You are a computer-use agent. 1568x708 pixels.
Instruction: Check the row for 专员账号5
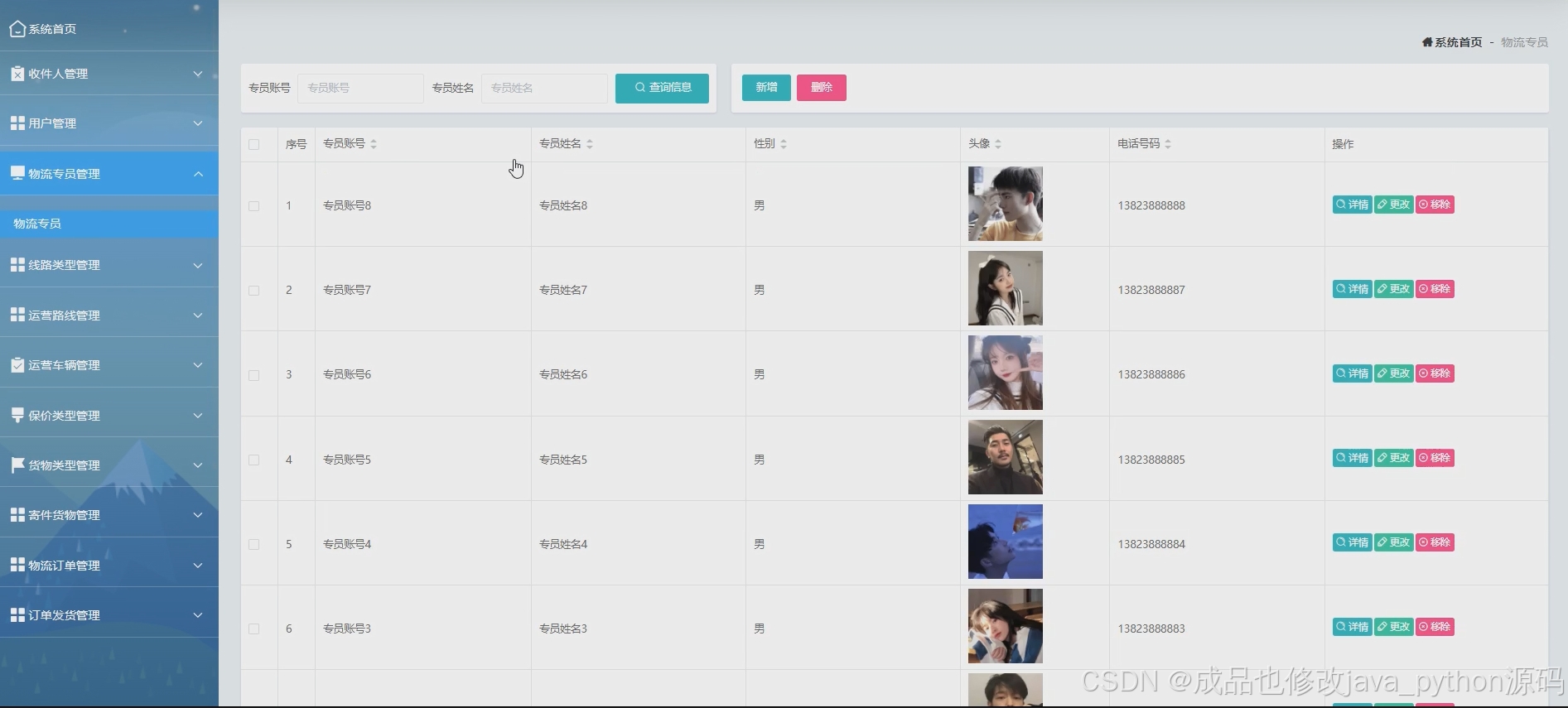click(x=254, y=460)
